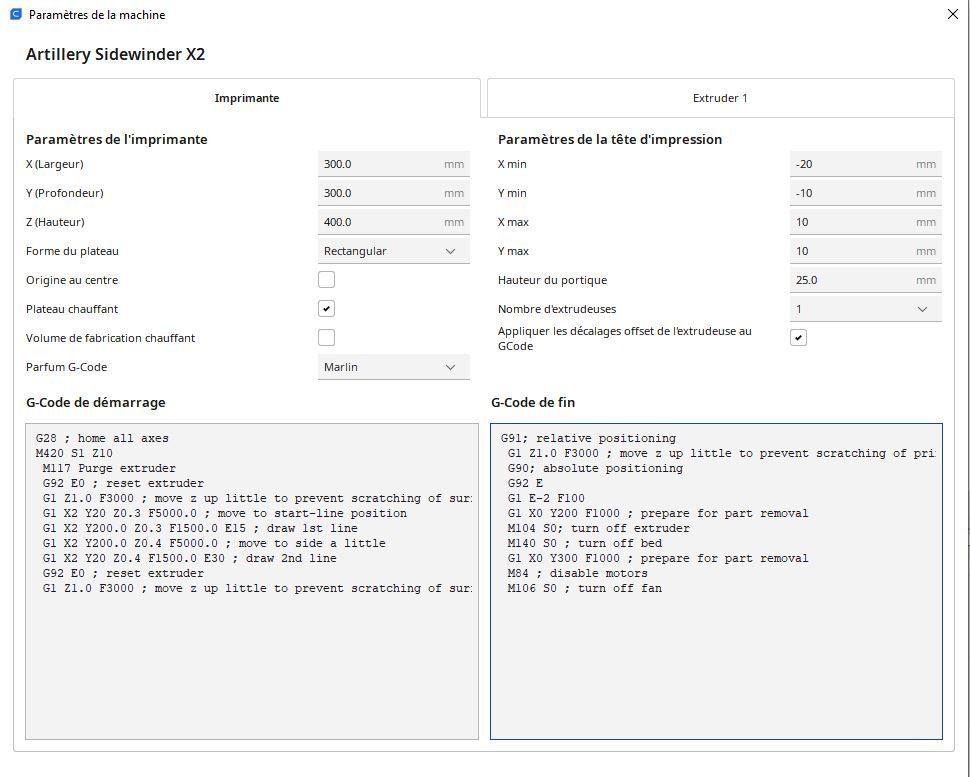Click the Cura app icon in title bar
The height and width of the screenshot is (777, 970).
(16, 14)
